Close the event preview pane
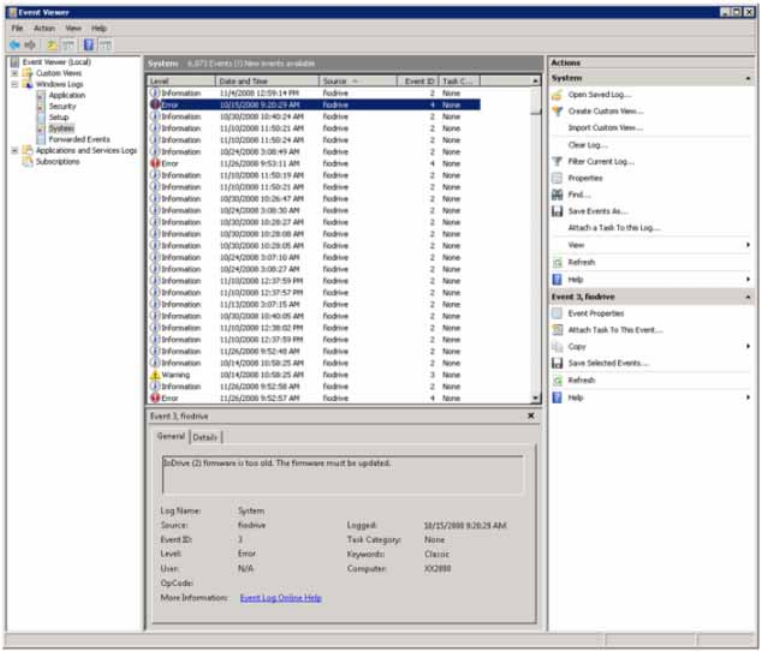 pyautogui.click(x=530, y=415)
